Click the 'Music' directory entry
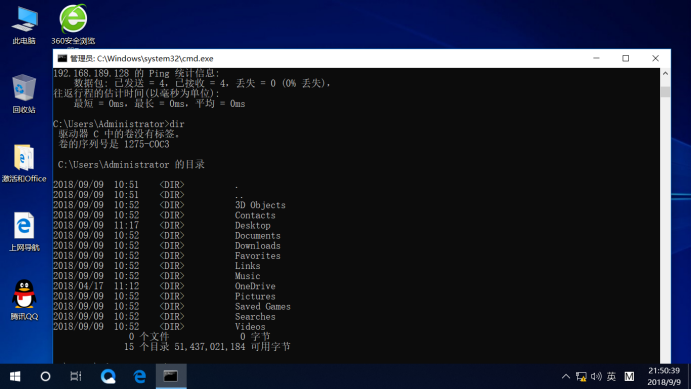 pos(247,276)
